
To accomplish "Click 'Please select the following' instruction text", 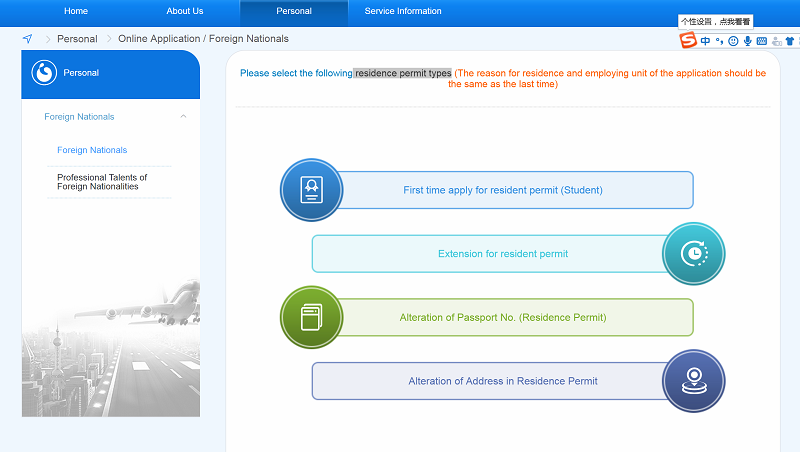I will (x=296, y=73).
